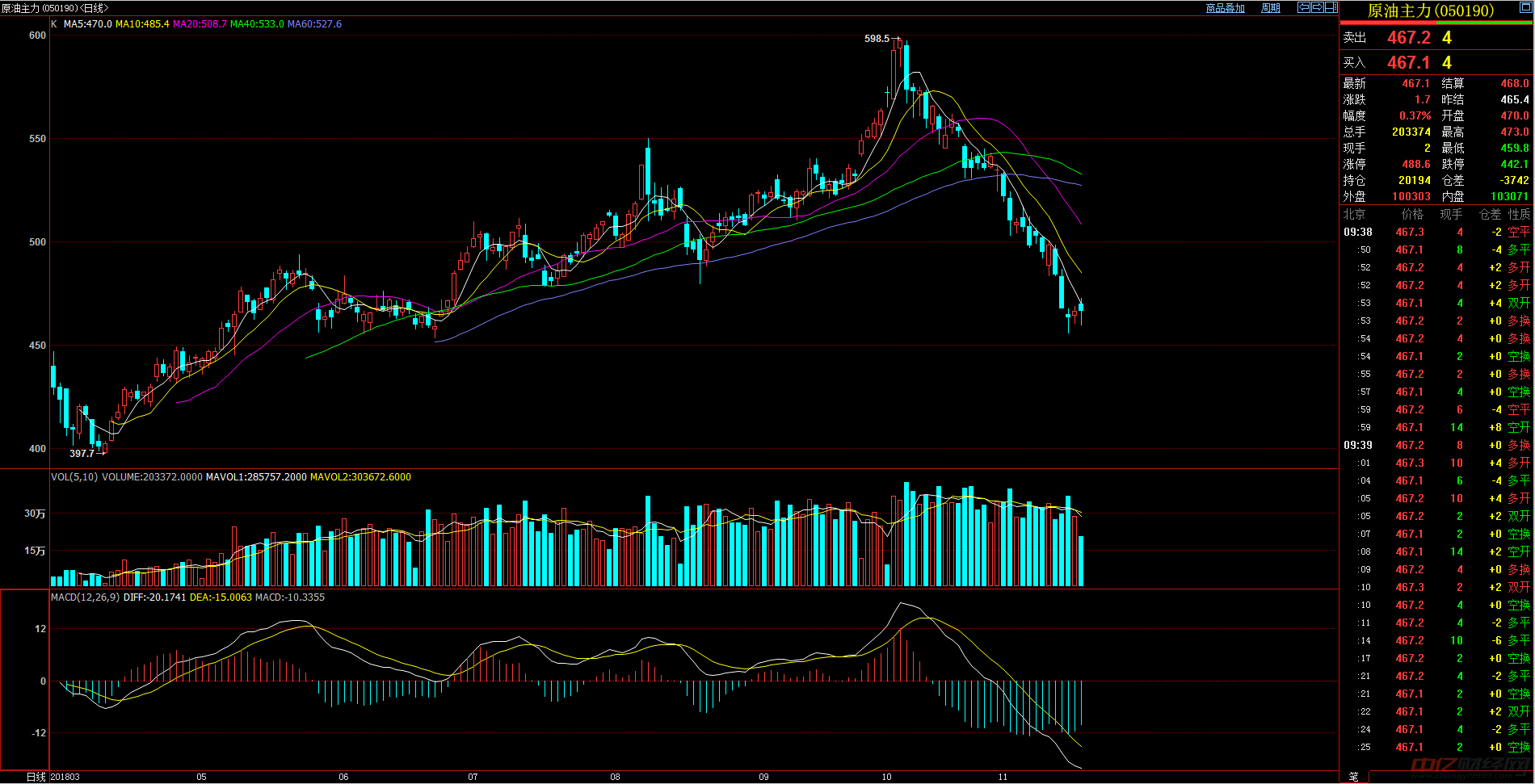Click the 598.5 high price marker

coord(876,39)
